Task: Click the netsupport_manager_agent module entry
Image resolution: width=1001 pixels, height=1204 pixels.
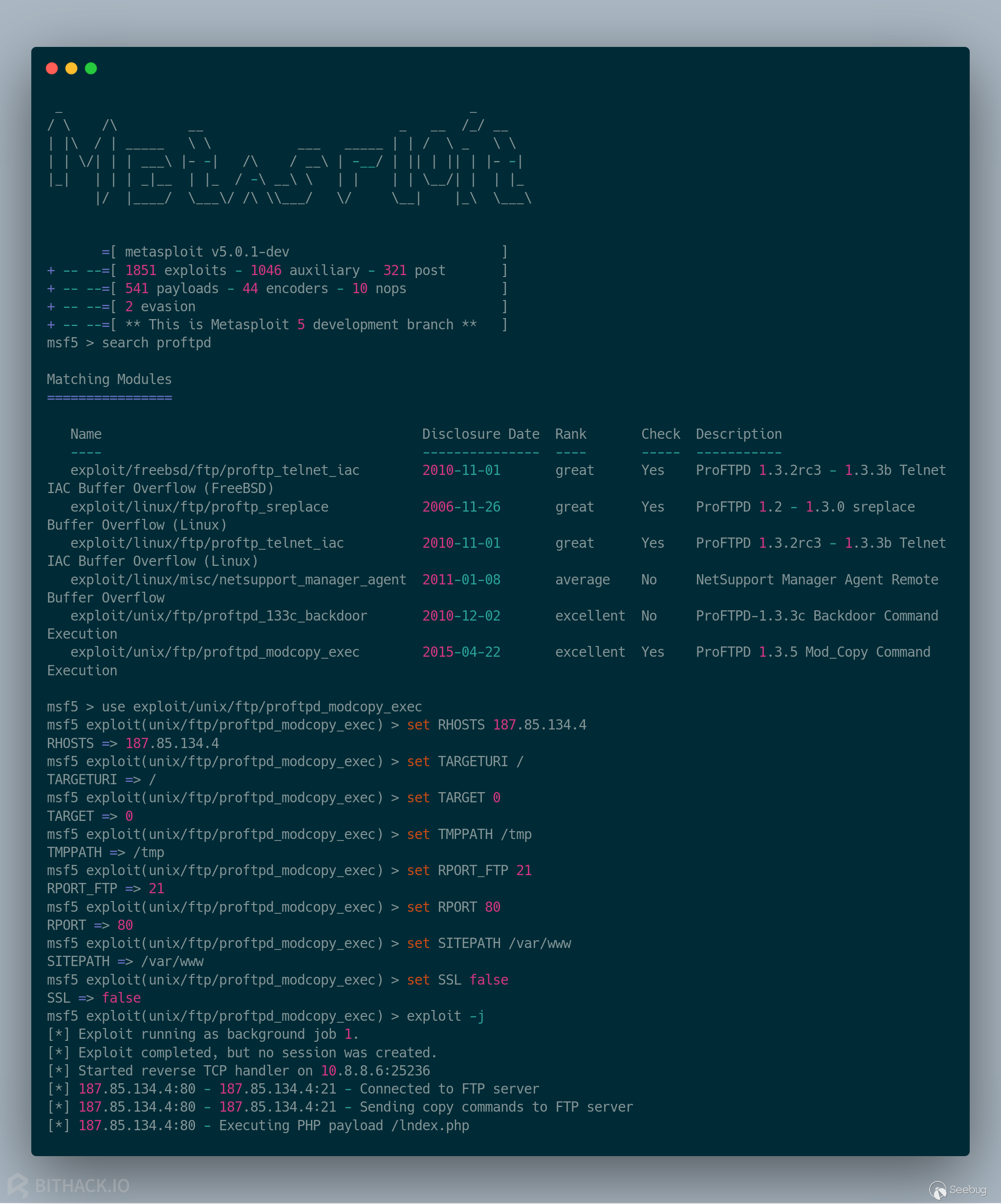Action: tap(238, 579)
